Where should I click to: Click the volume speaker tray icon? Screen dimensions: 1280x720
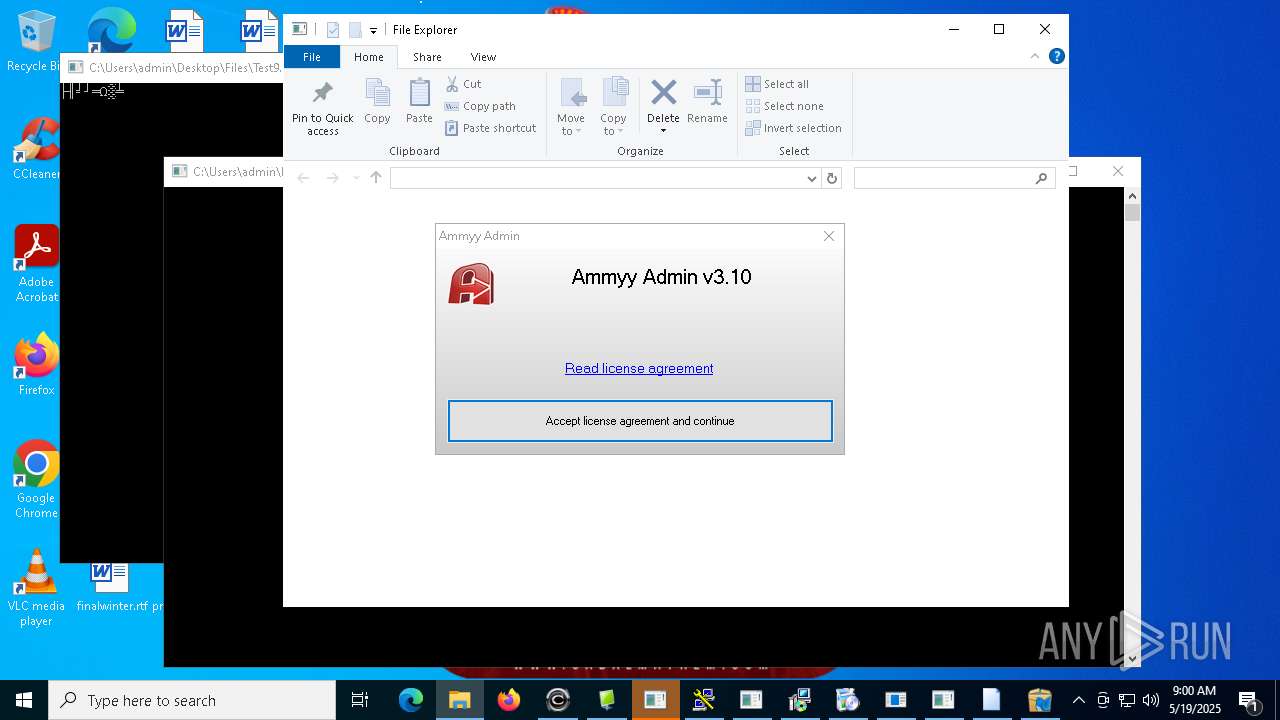point(1151,700)
